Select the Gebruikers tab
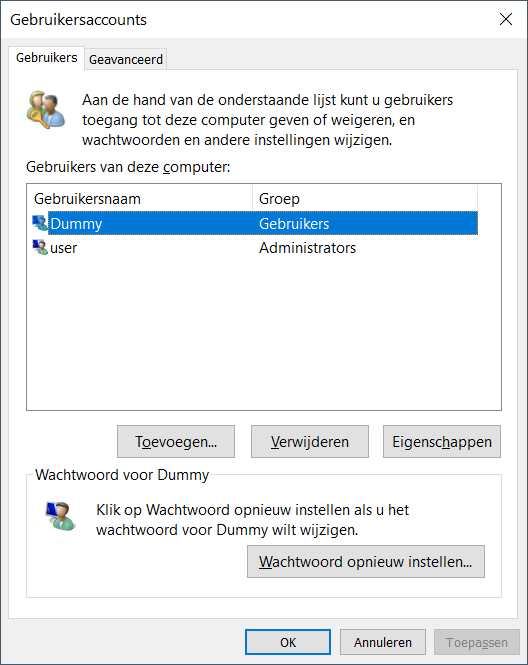The width and height of the screenshot is (528, 665). pyautogui.click(x=47, y=58)
